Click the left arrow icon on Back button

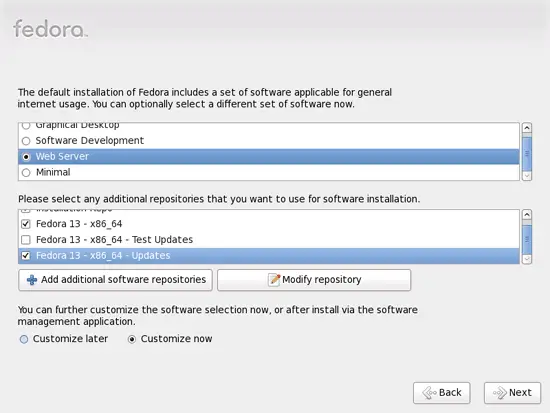click(429, 393)
